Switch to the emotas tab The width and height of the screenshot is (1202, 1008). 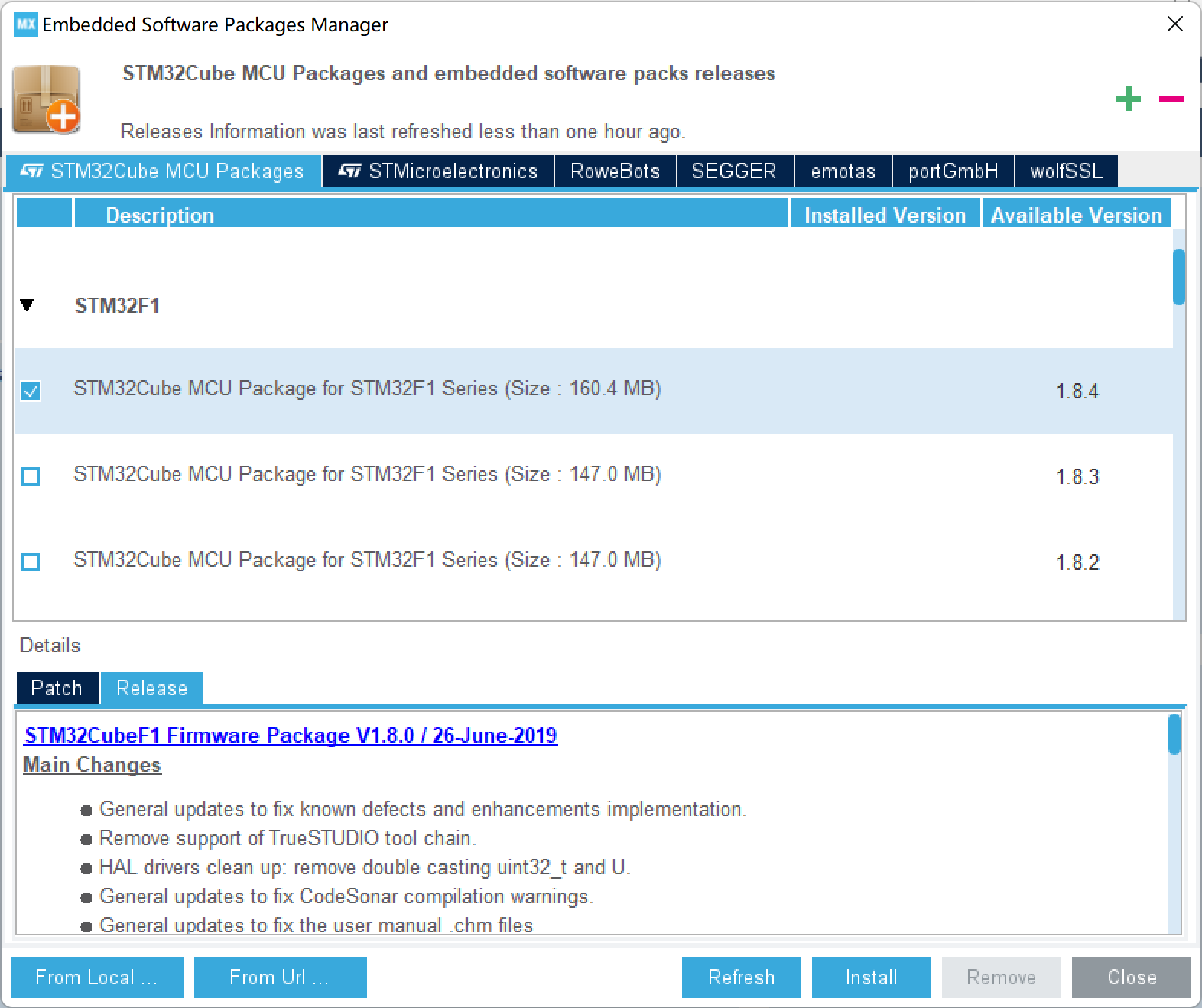point(843,171)
